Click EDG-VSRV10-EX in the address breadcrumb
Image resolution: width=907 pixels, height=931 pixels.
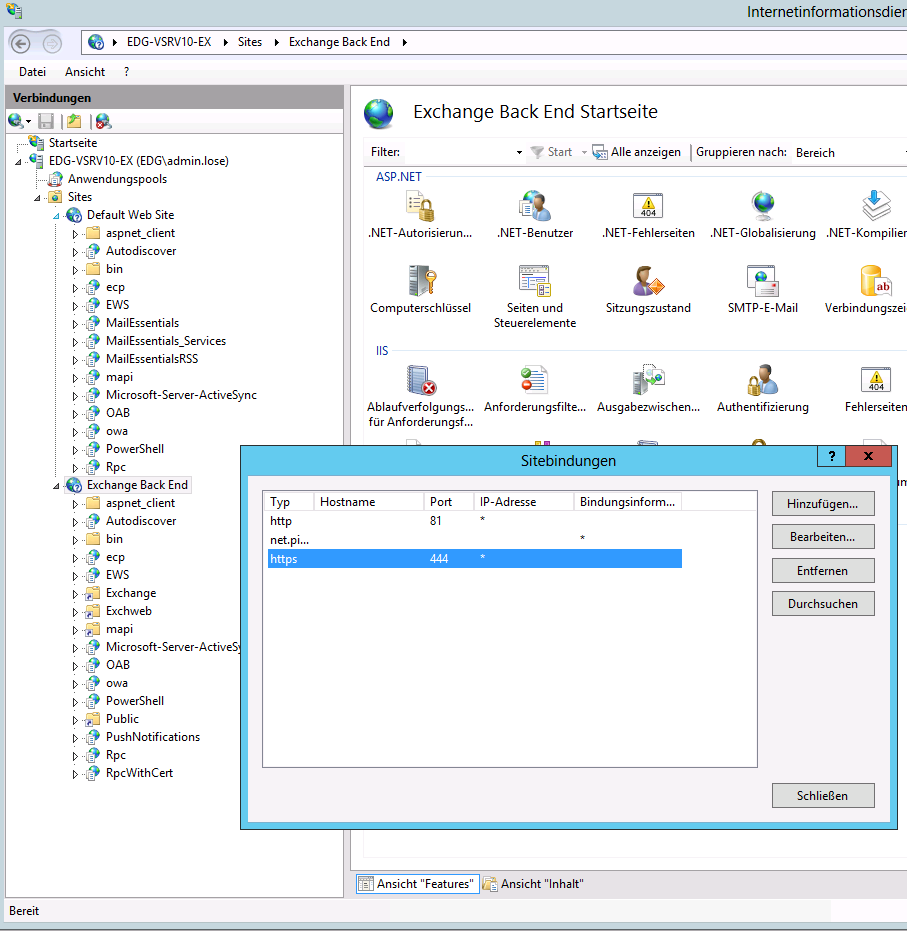[169, 42]
